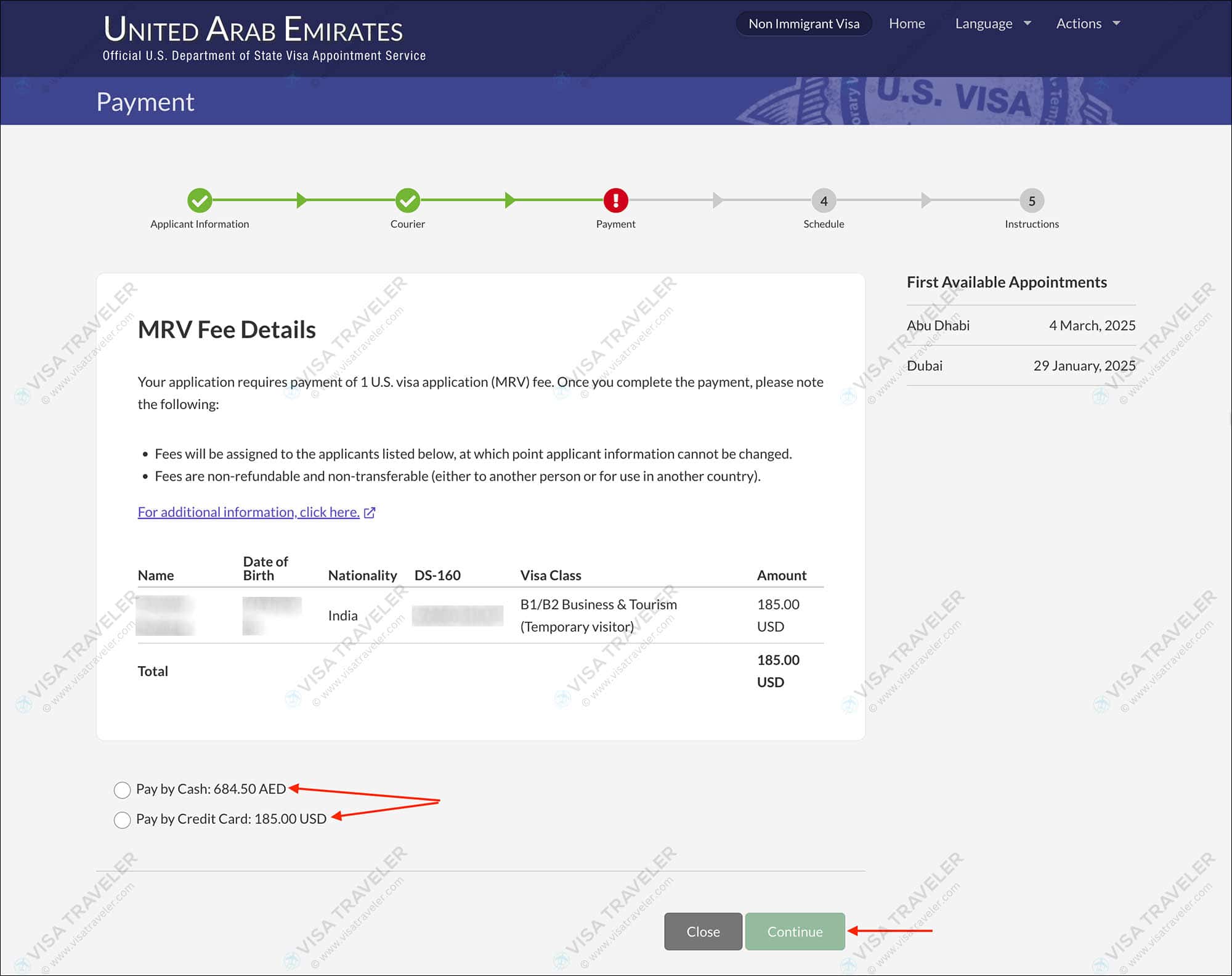The height and width of the screenshot is (976, 1232).
Task: Click the Close button
Action: [x=702, y=932]
